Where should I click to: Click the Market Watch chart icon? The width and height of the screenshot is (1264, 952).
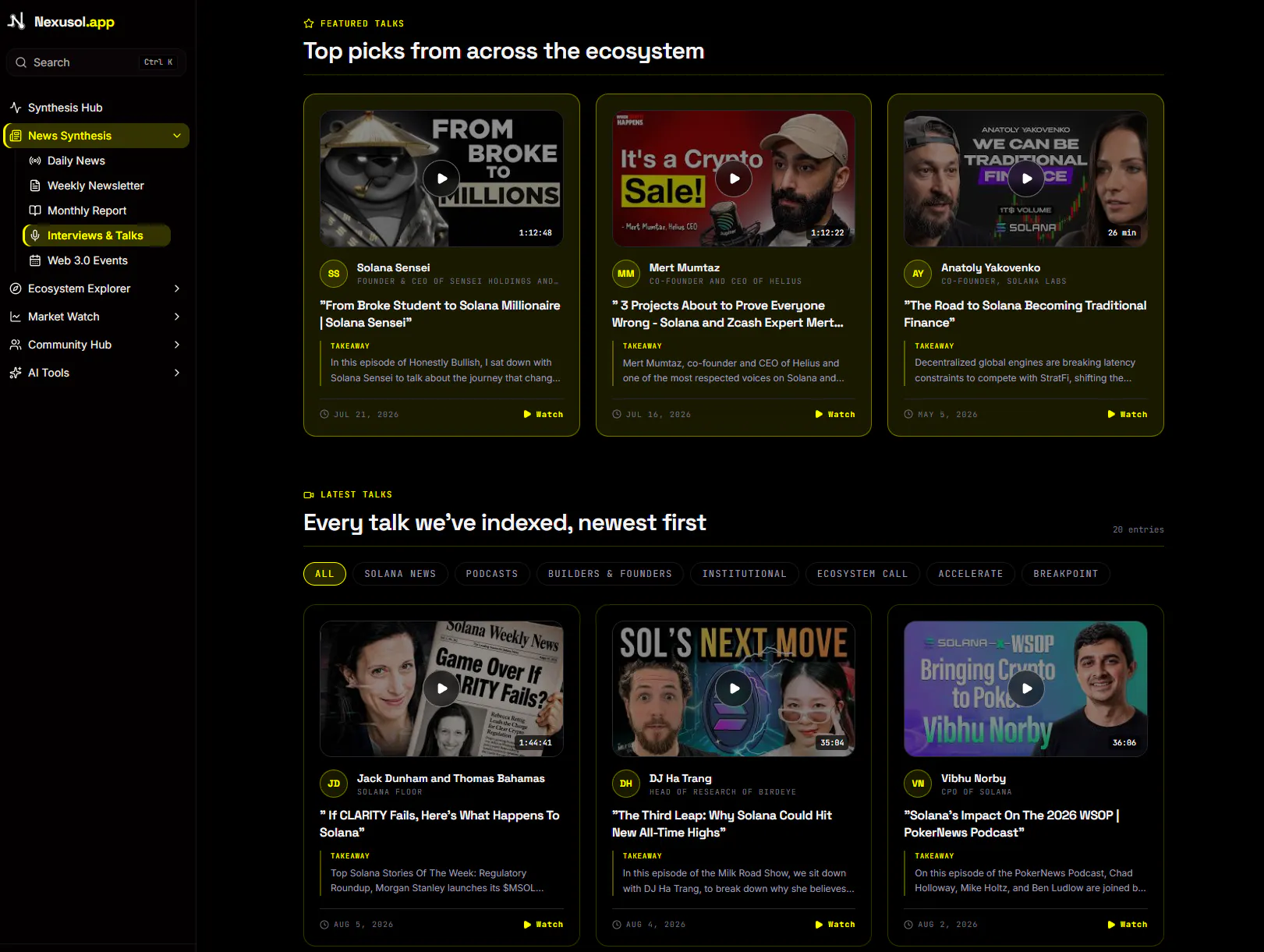point(16,317)
